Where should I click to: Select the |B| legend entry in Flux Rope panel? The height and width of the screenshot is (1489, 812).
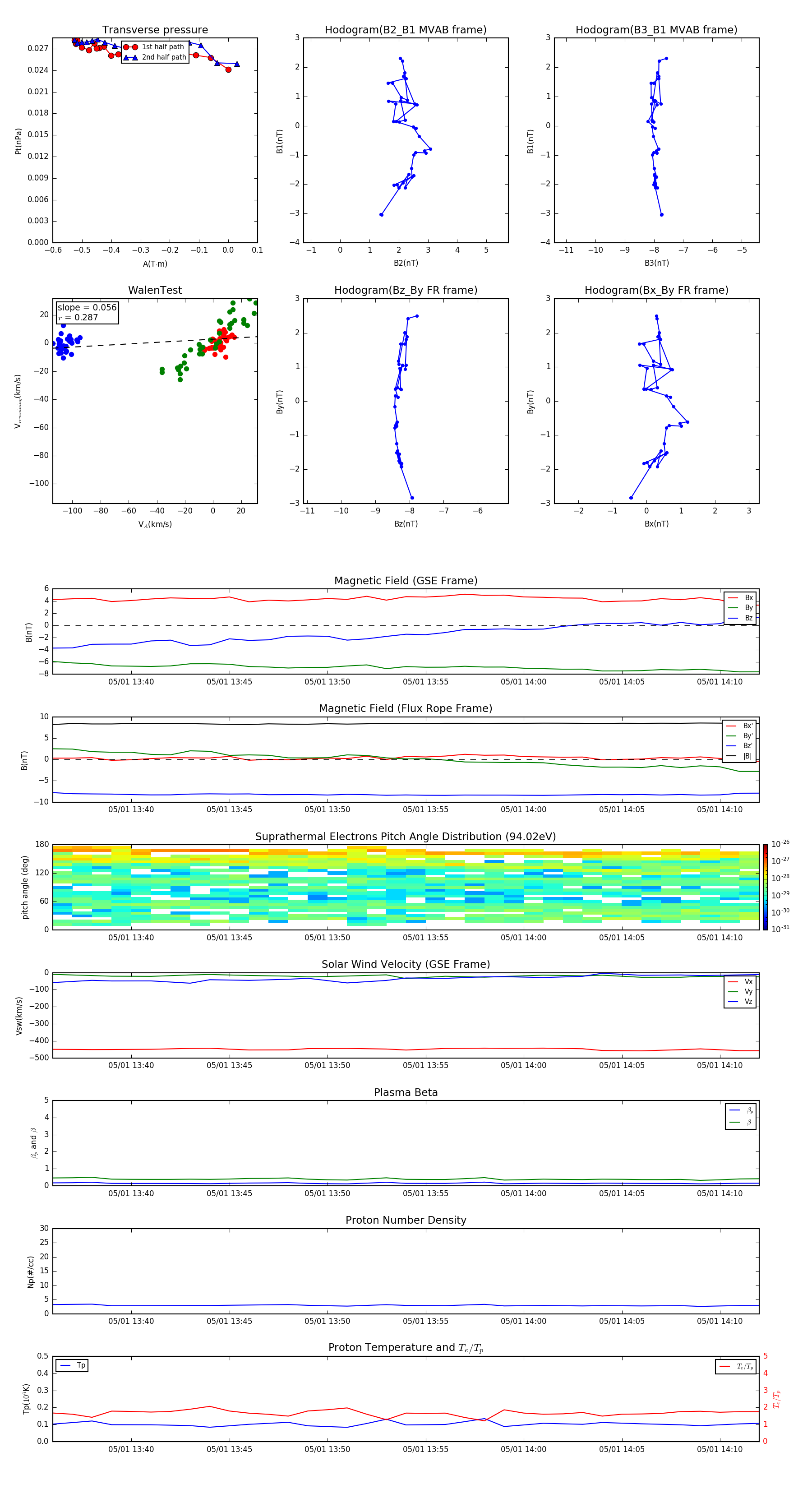point(740,756)
